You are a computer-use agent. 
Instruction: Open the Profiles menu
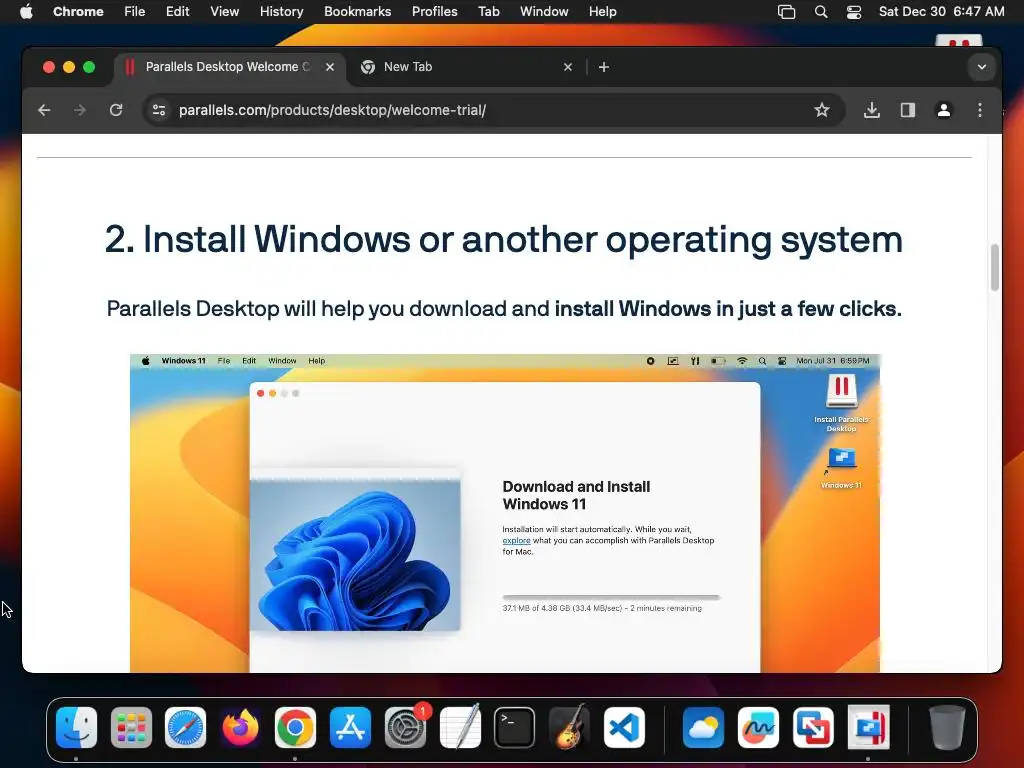pos(434,12)
